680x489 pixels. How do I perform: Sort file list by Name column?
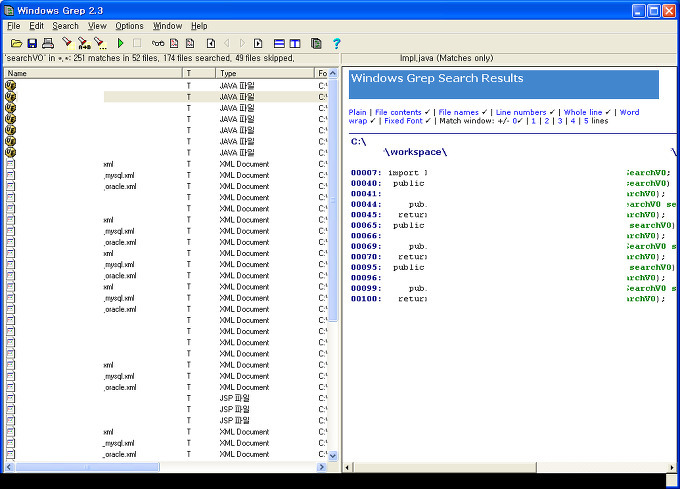pyautogui.click(x=93, y=73)
